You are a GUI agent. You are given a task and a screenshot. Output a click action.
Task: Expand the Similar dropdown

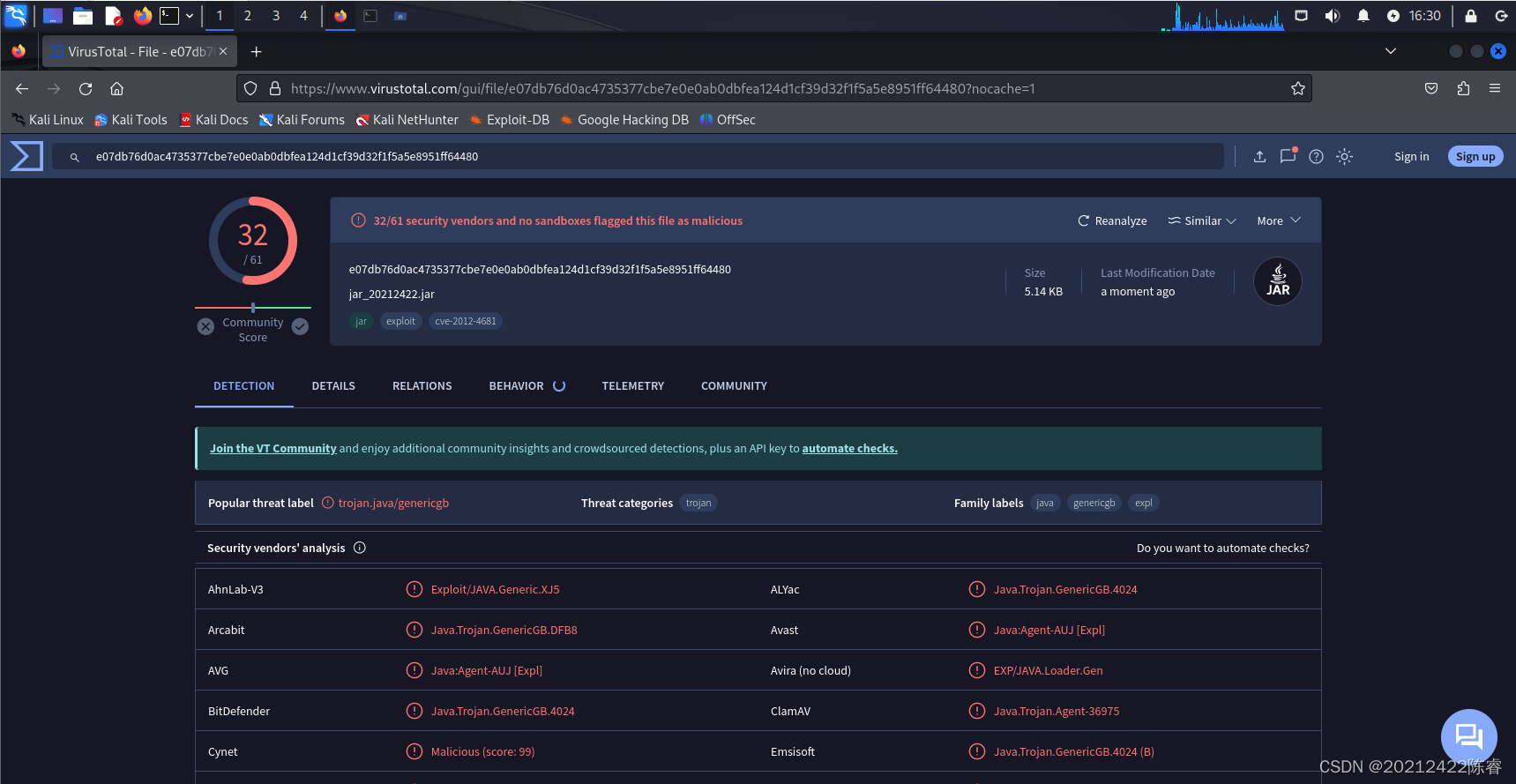tap(1202, 220)
